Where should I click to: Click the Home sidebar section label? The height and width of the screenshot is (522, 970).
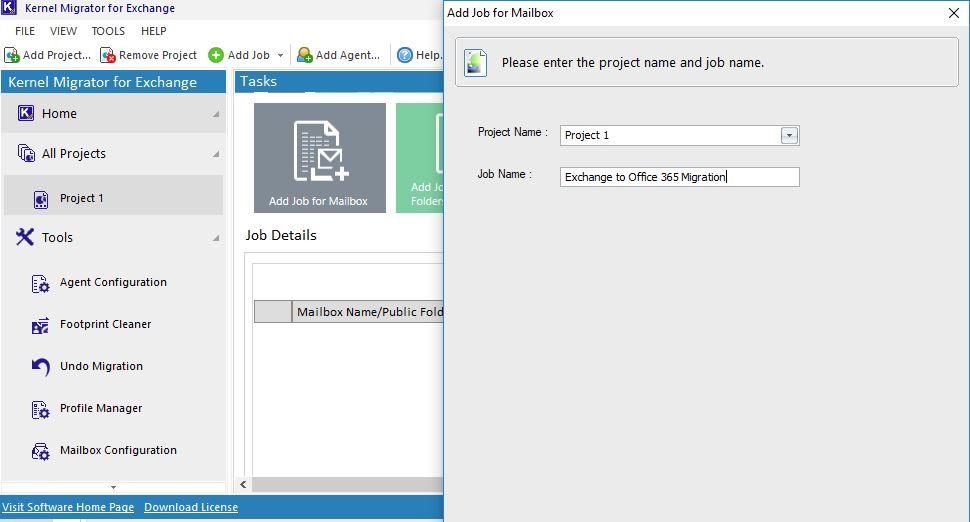point(59,113)
